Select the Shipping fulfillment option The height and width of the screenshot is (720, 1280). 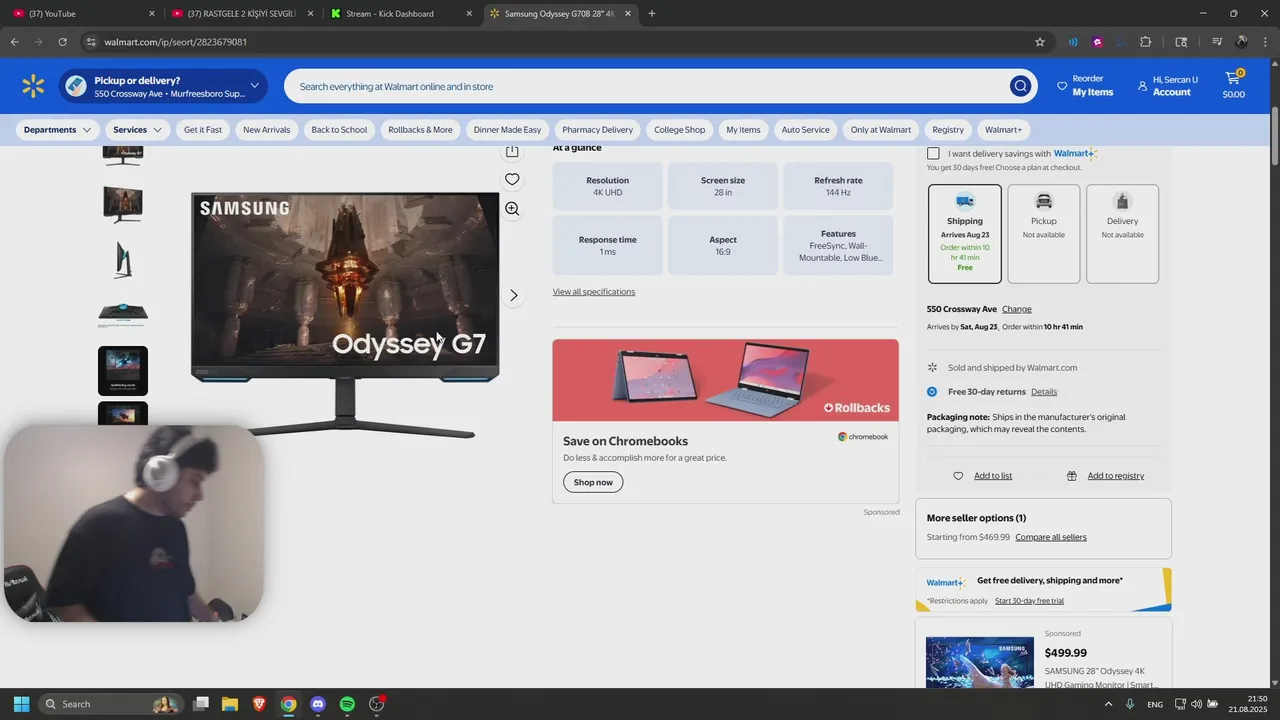tap(964, 234)
